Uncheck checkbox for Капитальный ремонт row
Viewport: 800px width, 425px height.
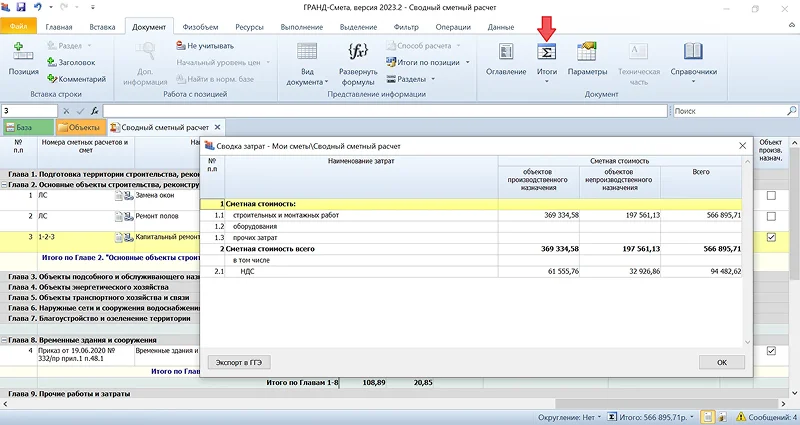pos(770,238)
